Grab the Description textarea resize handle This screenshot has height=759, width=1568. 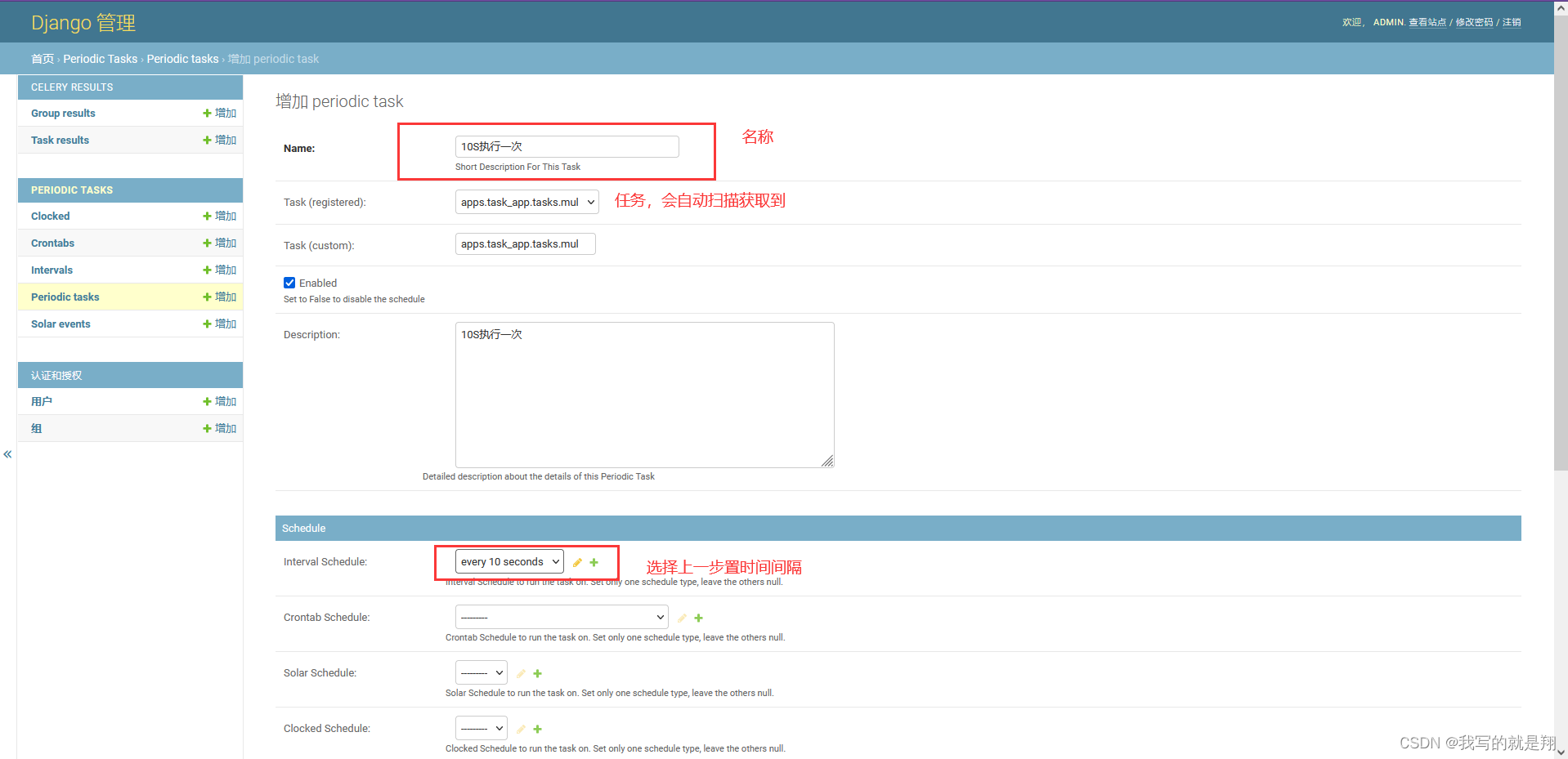pos(827,462)
